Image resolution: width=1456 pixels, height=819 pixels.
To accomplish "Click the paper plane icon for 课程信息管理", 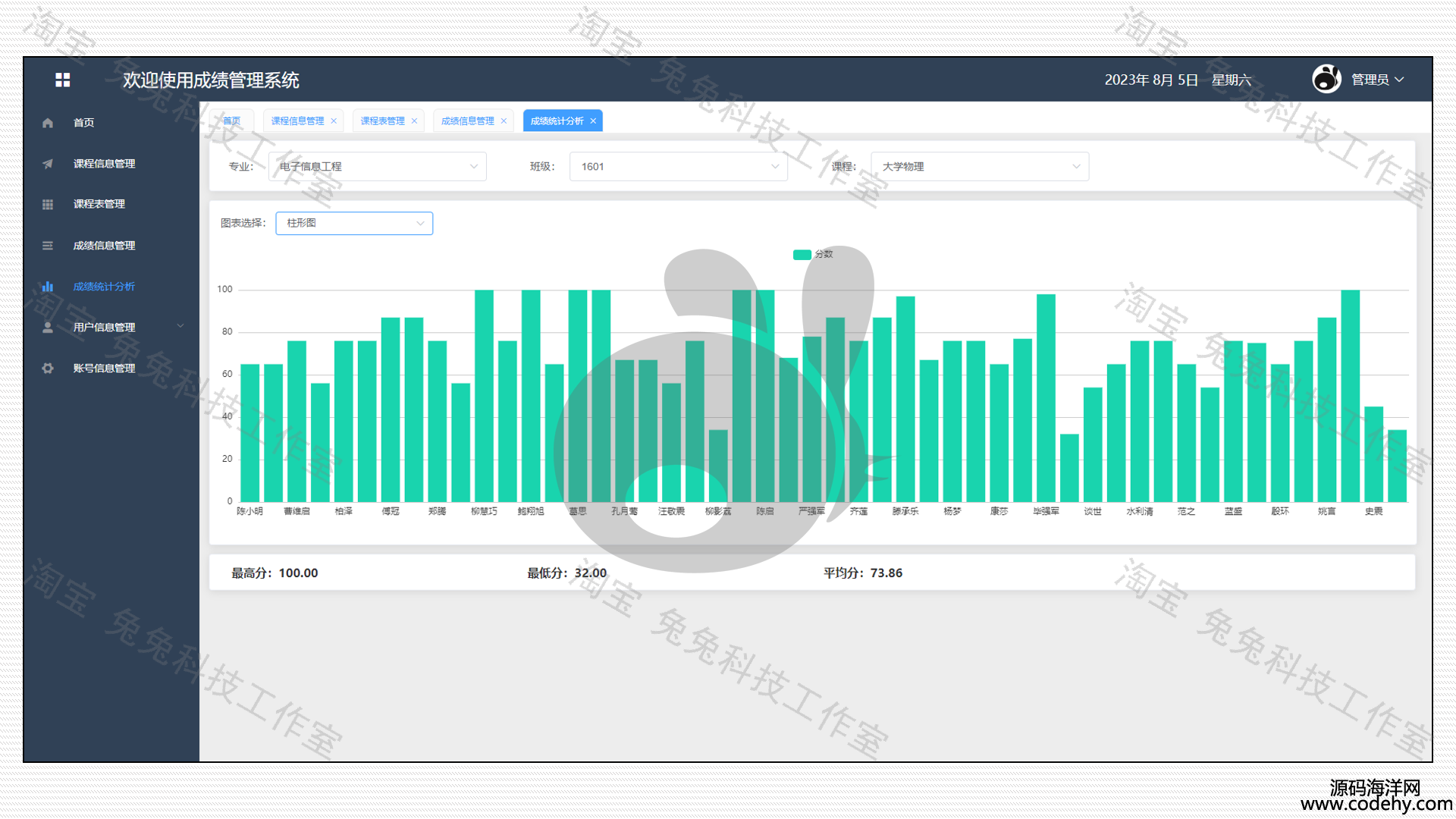I will point(48,164).
